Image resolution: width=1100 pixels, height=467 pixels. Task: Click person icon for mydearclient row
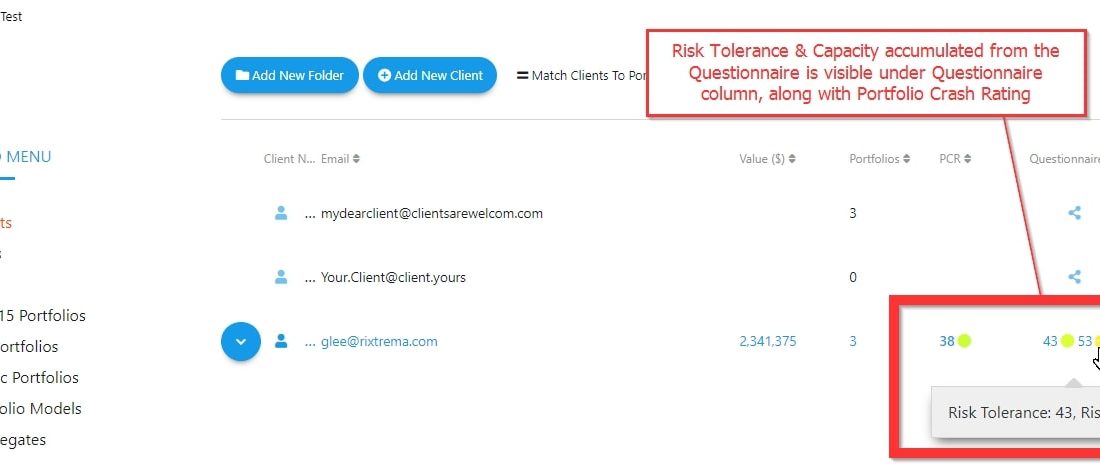coord(281,212)
